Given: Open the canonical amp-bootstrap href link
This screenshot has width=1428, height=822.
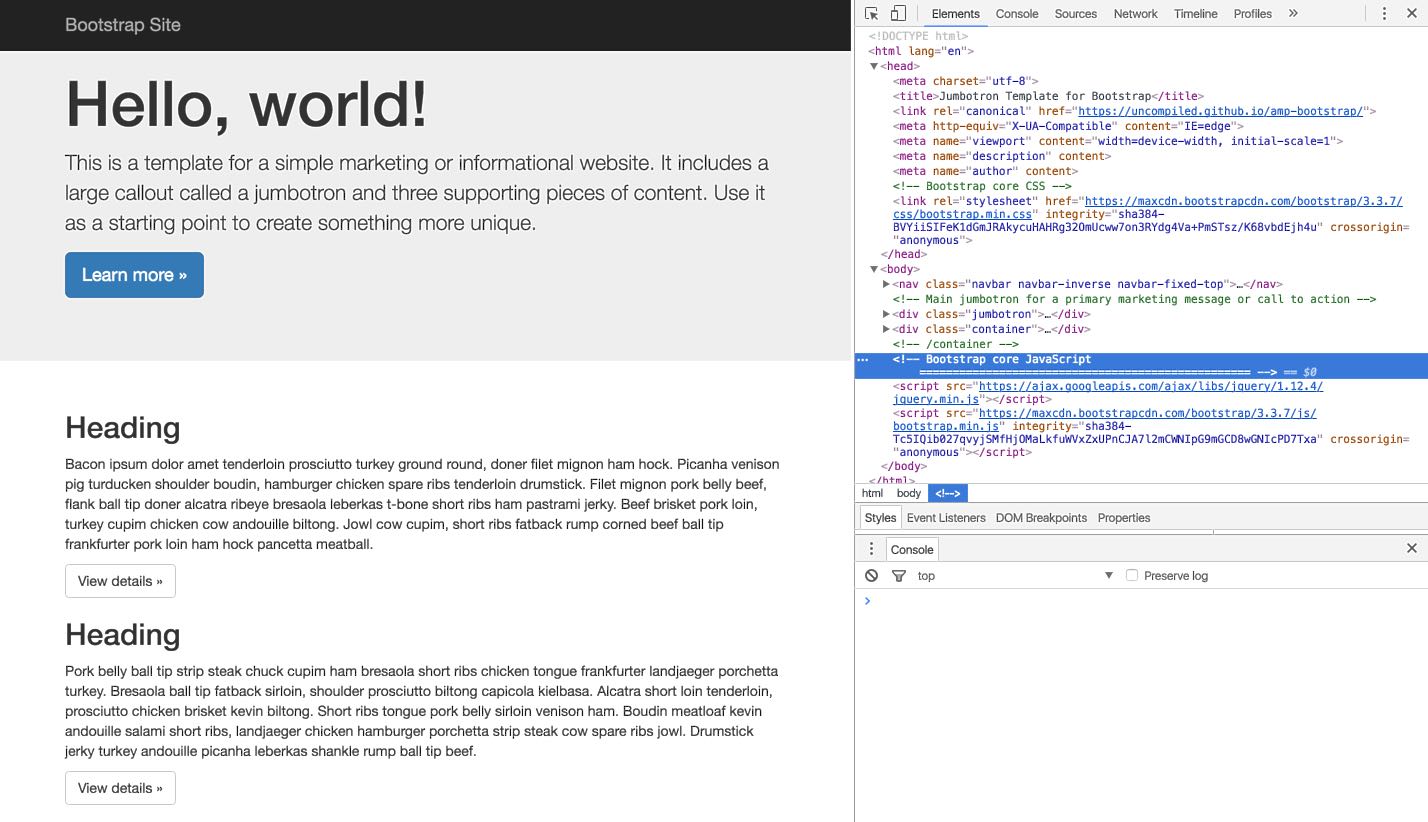Looking at the screenshot, I should pos(1220,111).
